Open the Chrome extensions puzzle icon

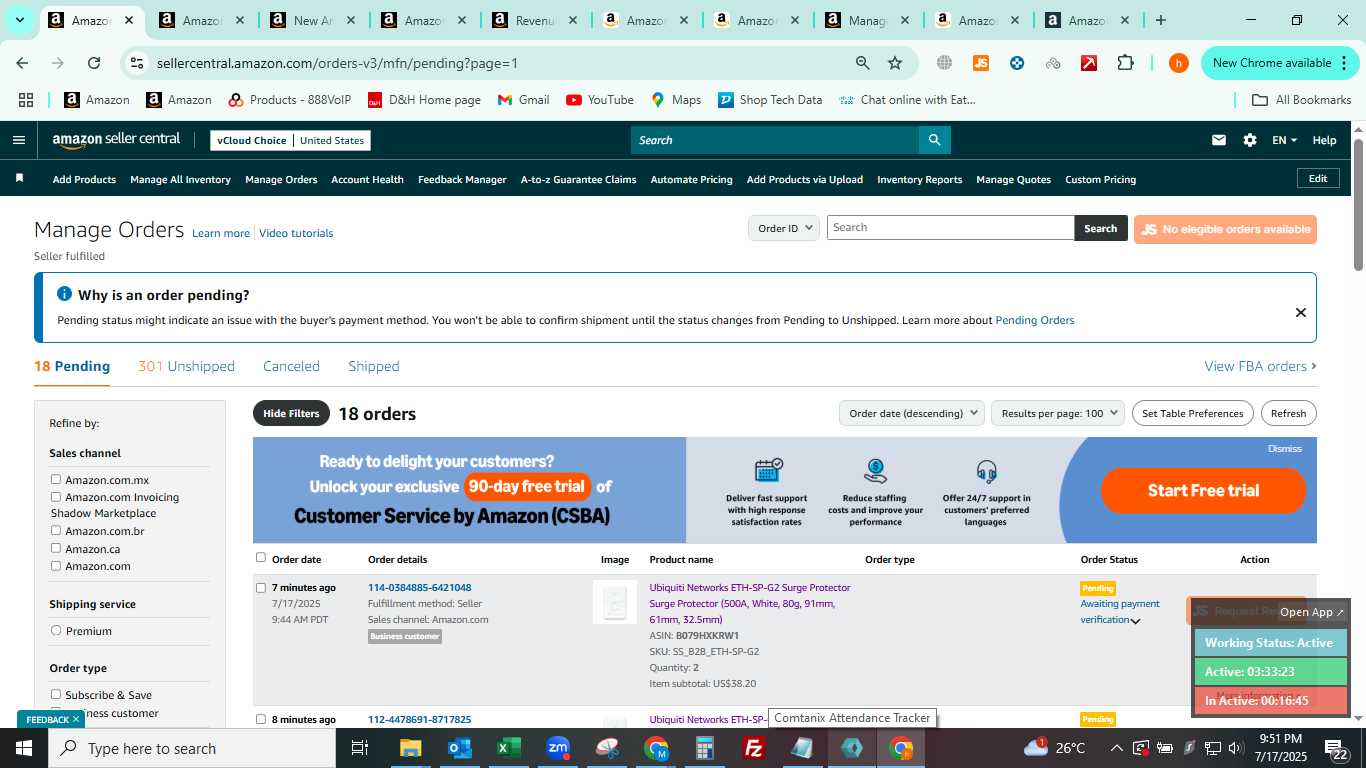pyautogui.click(x=1125, y=63)
